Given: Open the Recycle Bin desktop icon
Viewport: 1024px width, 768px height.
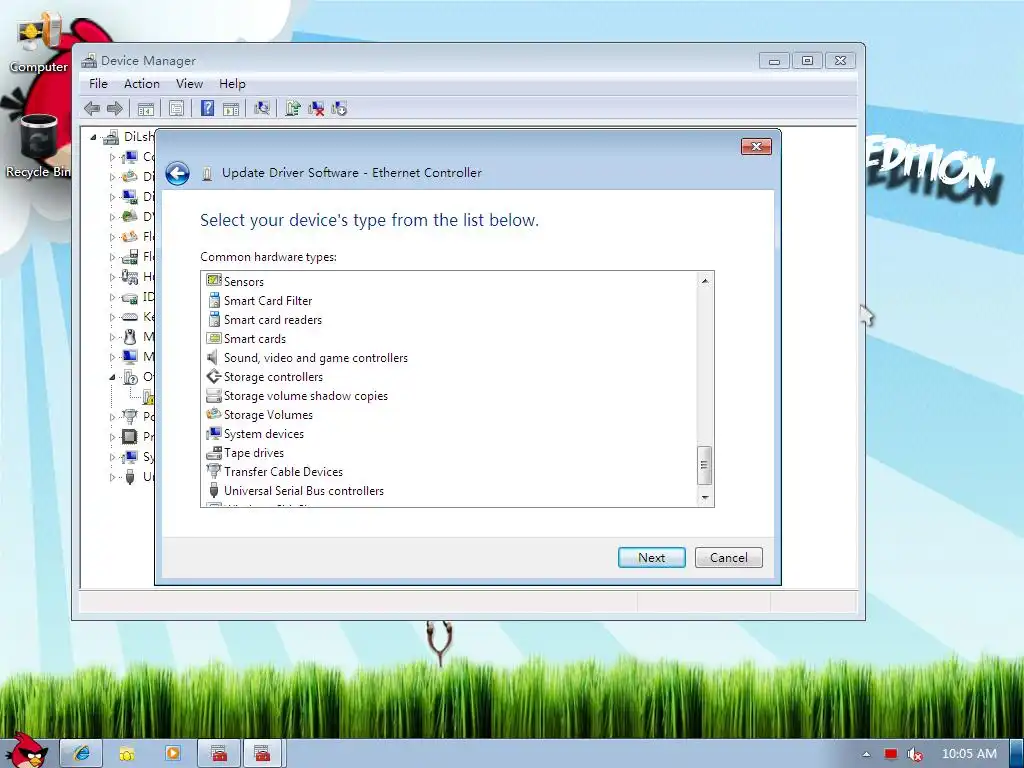Looking at the screenshot, I should [x=38, y=146].
